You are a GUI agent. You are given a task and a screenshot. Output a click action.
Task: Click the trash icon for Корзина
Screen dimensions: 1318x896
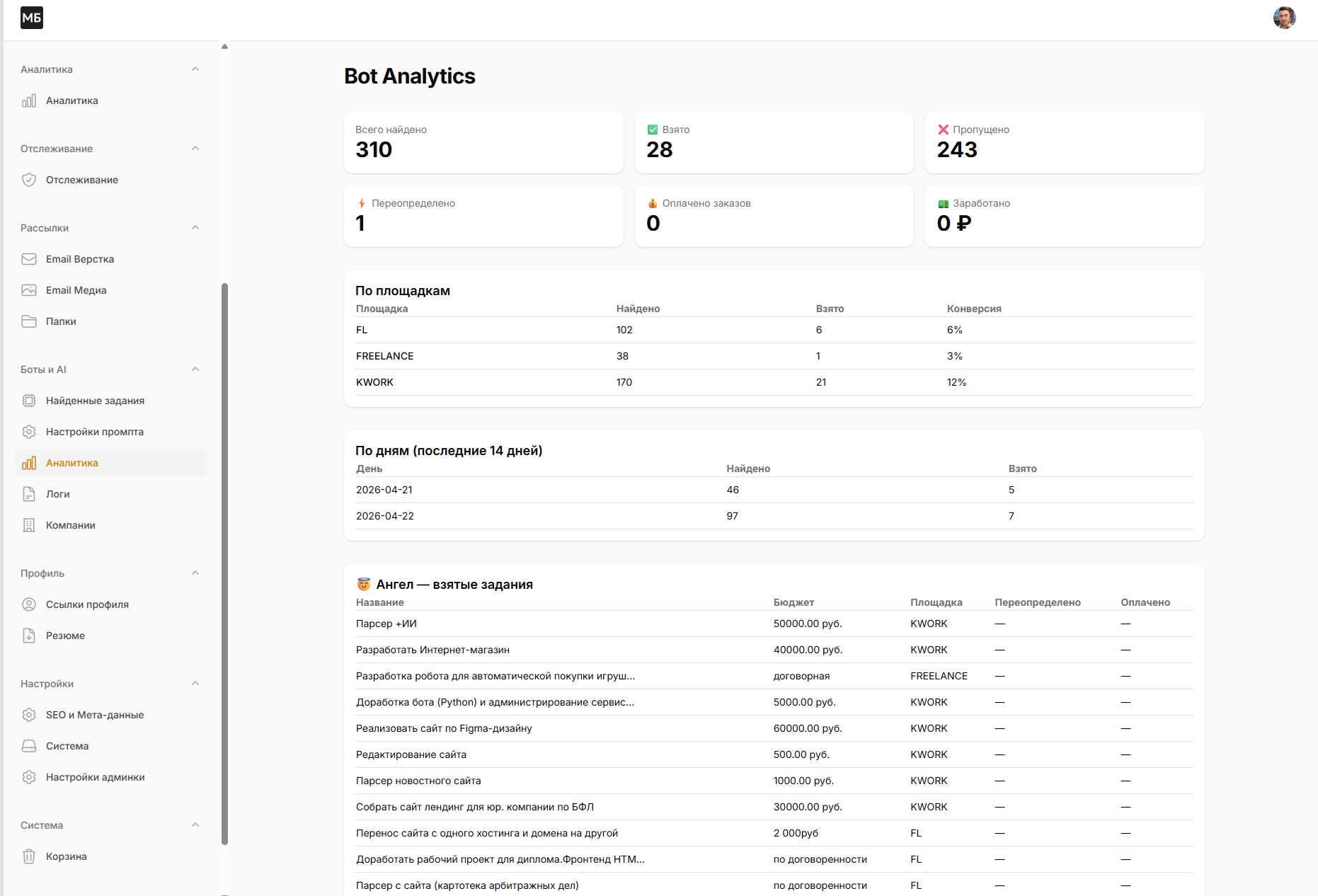[29, 856]
